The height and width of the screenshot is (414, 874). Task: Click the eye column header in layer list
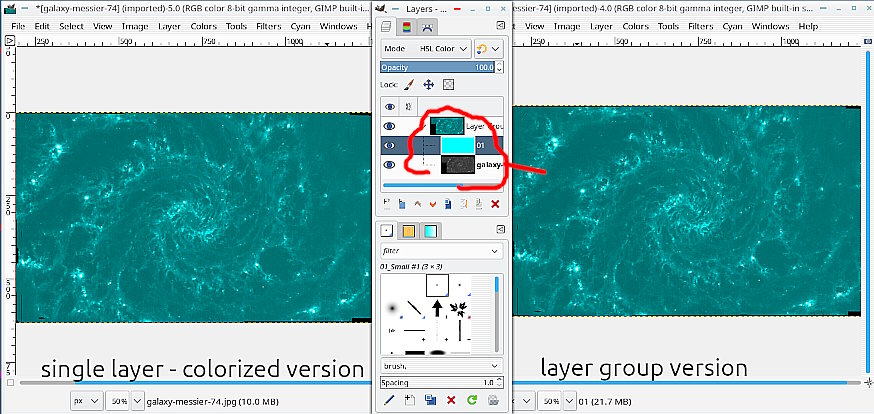(390, 106)
